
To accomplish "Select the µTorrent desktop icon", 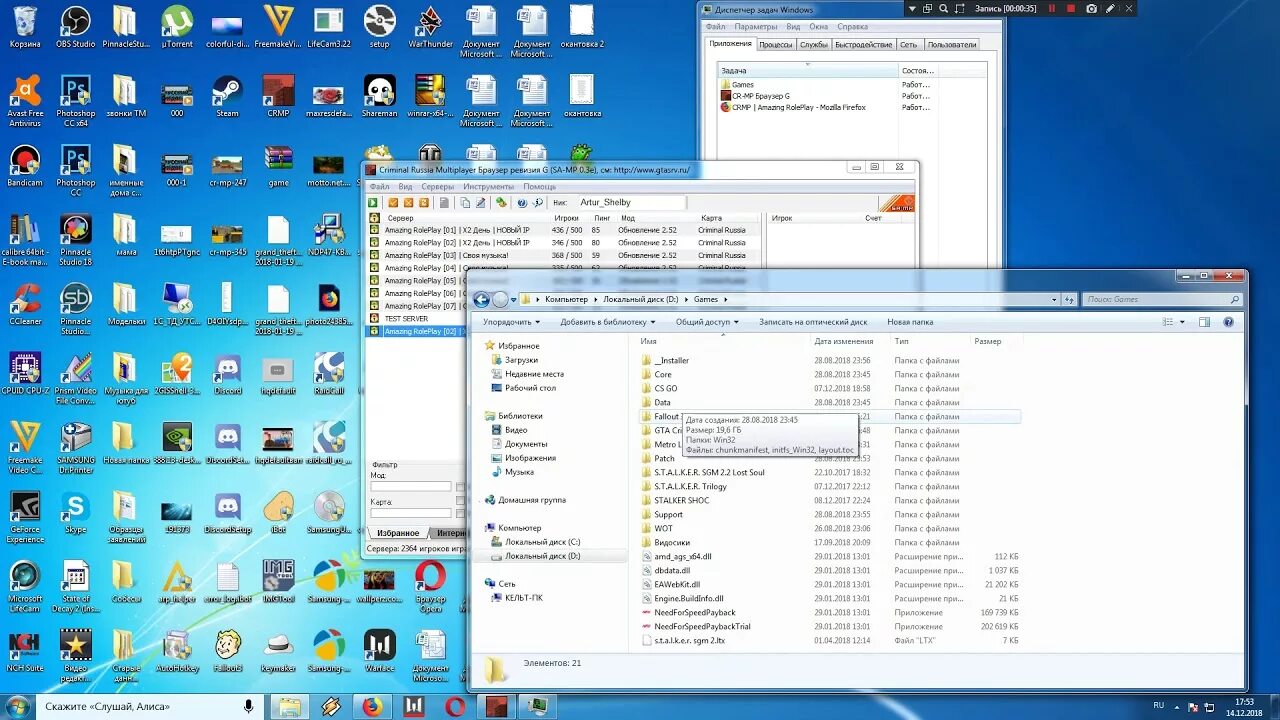I will pyautogui.click(x=177, y=27).
